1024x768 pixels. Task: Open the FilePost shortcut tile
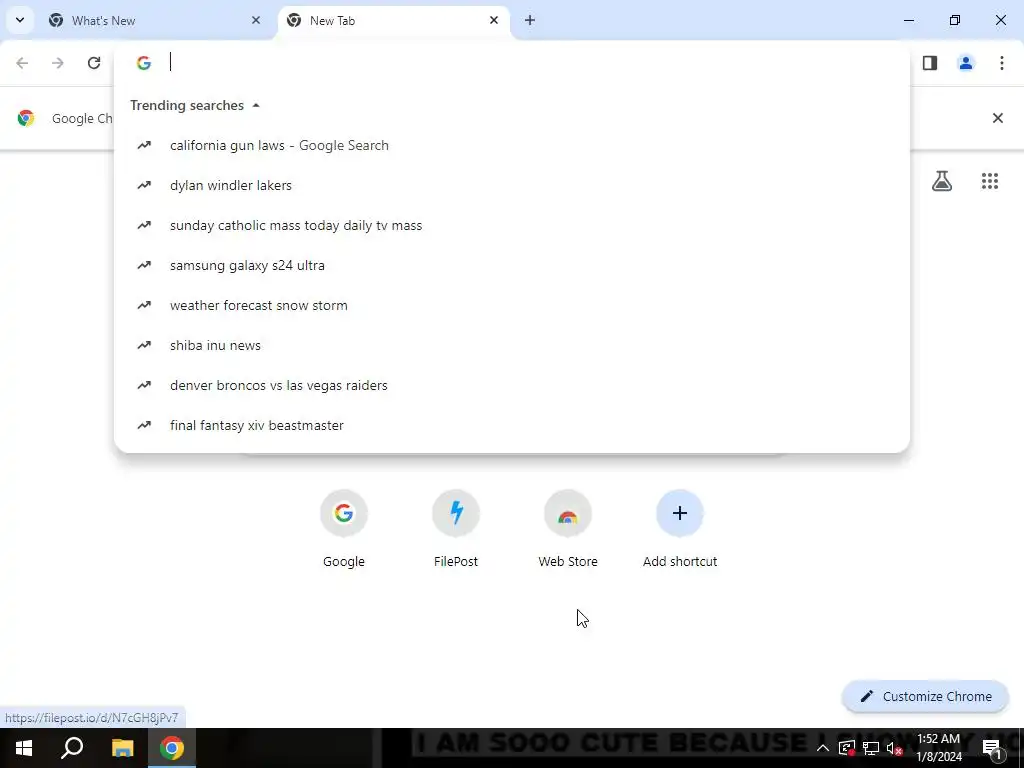(456, 529)
